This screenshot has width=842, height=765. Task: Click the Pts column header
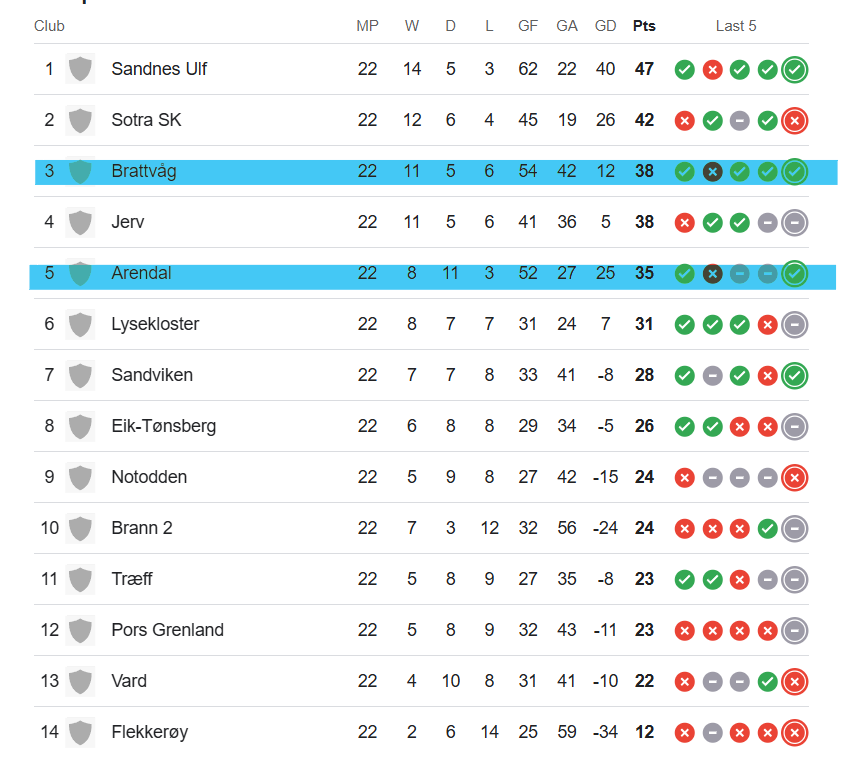click(644, 26)
